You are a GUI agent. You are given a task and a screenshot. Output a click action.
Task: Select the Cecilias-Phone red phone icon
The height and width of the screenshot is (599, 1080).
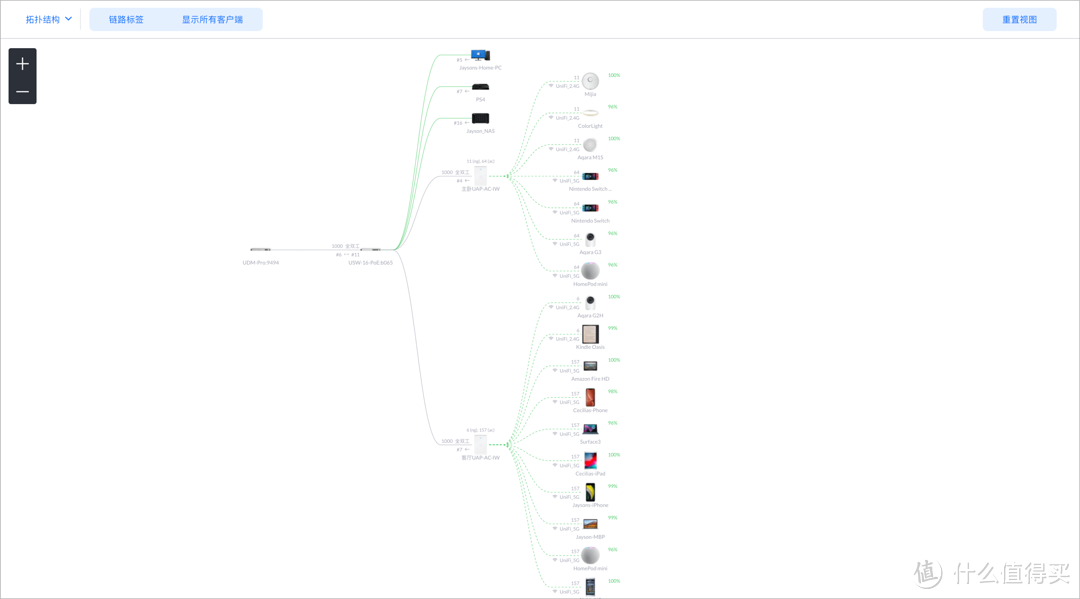[x=590, y=397]
